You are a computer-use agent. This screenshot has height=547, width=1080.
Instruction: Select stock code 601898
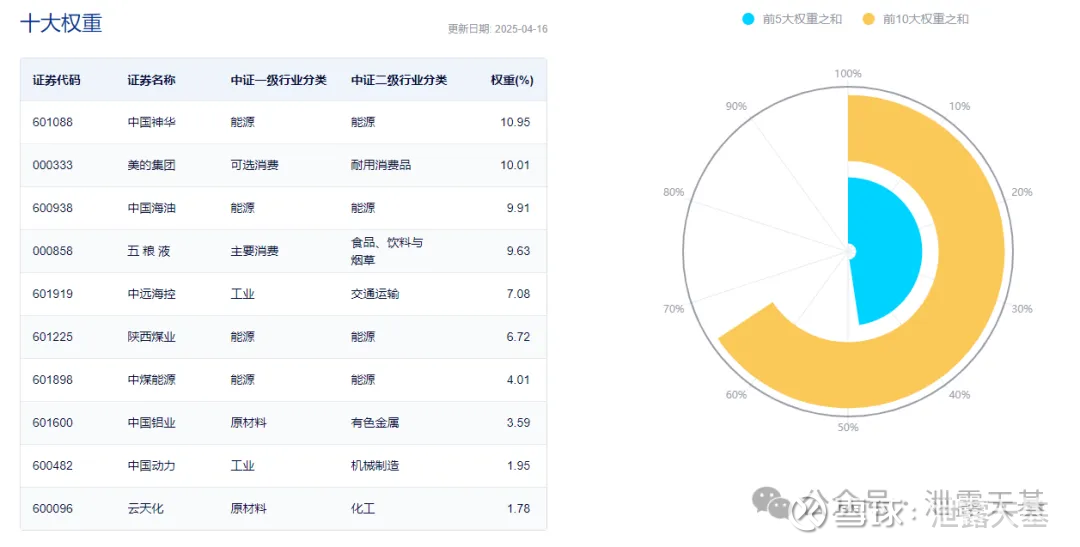tap(52, 380)
